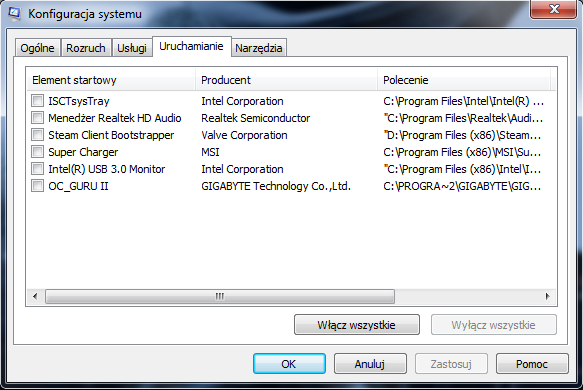
Task: Tick the Menedżer Realtek HD Audio checkbox
Action: click(x=37, y=117)
